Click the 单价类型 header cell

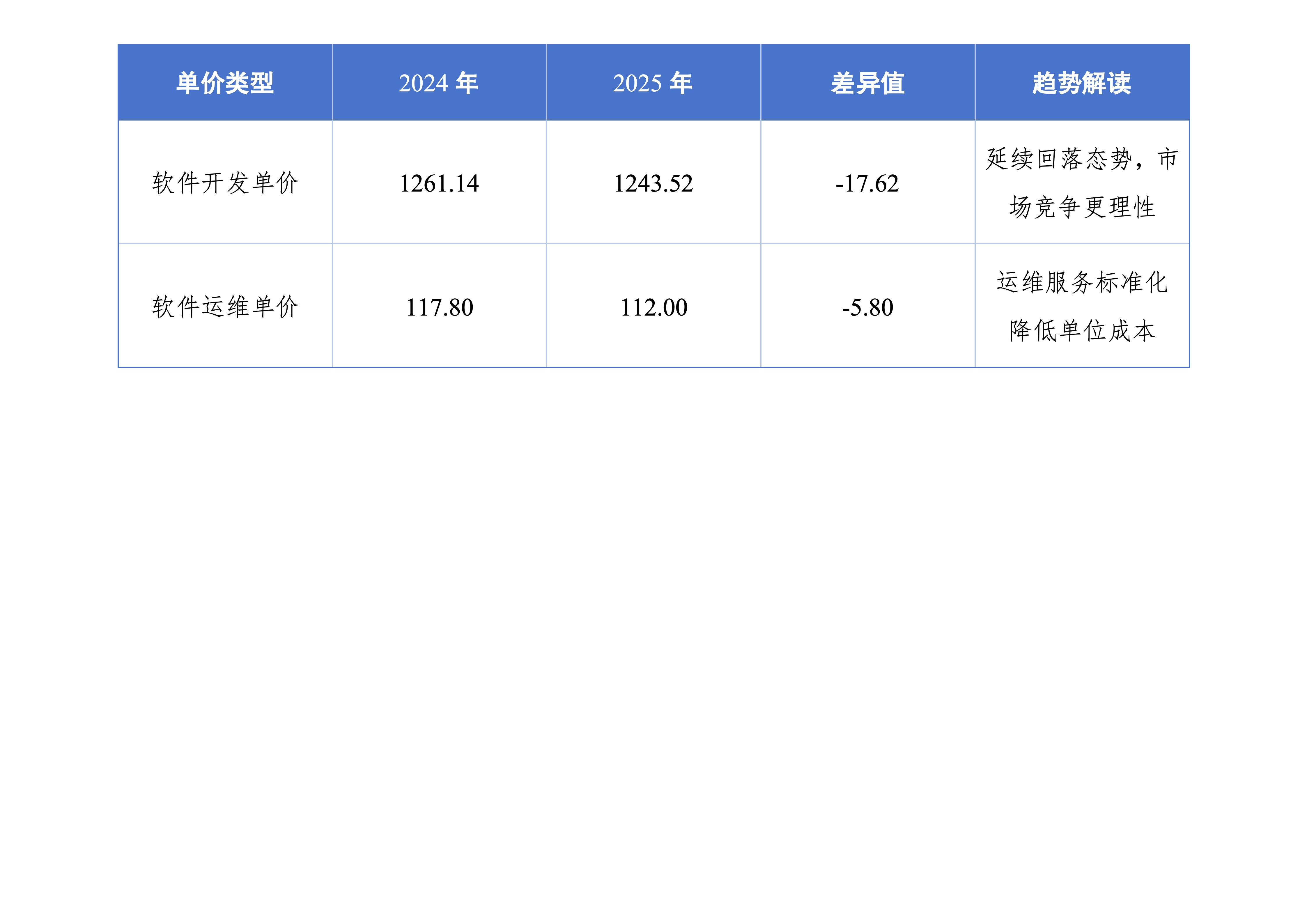[x=225, y=83]
